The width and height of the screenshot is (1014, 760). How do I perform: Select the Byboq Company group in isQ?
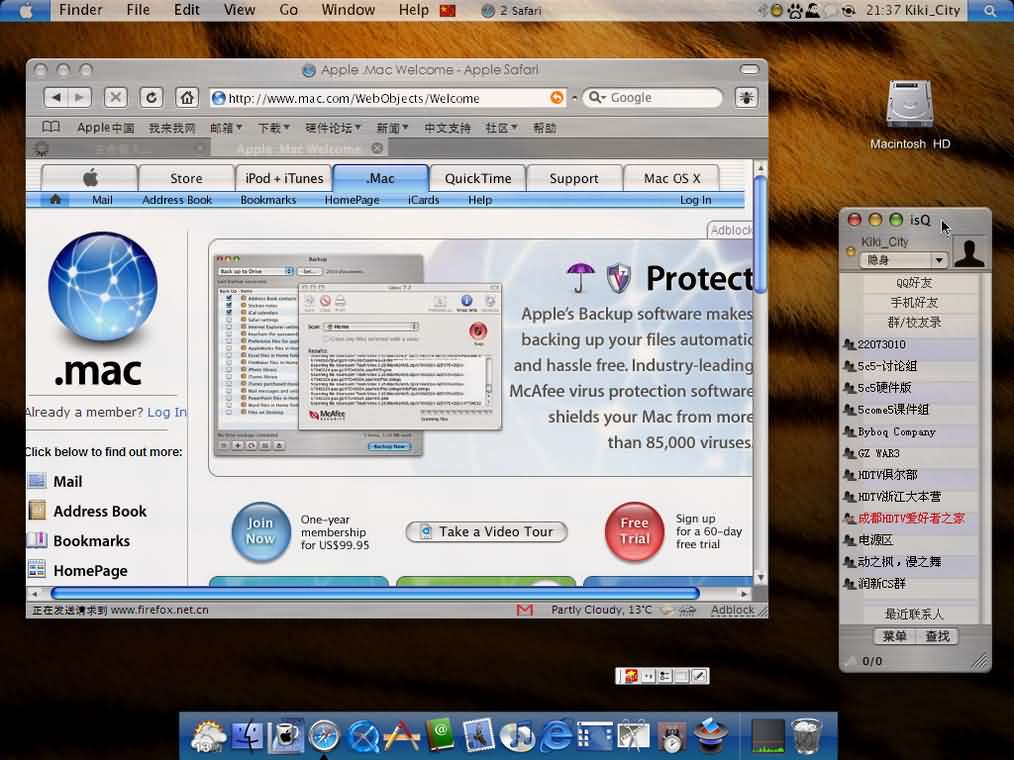pos(911,431)
